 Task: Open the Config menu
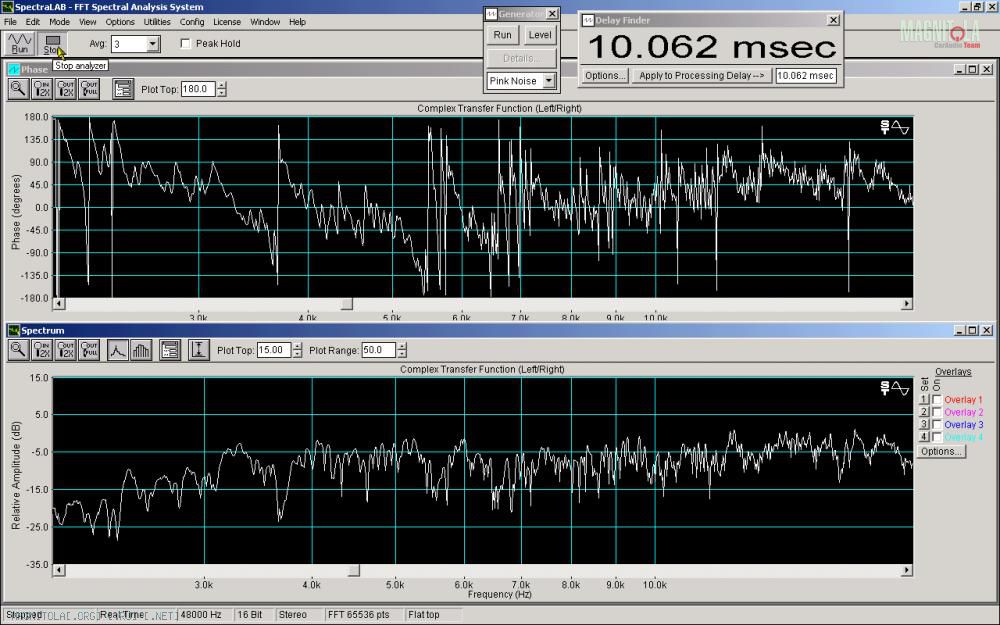tap(191, 22)
